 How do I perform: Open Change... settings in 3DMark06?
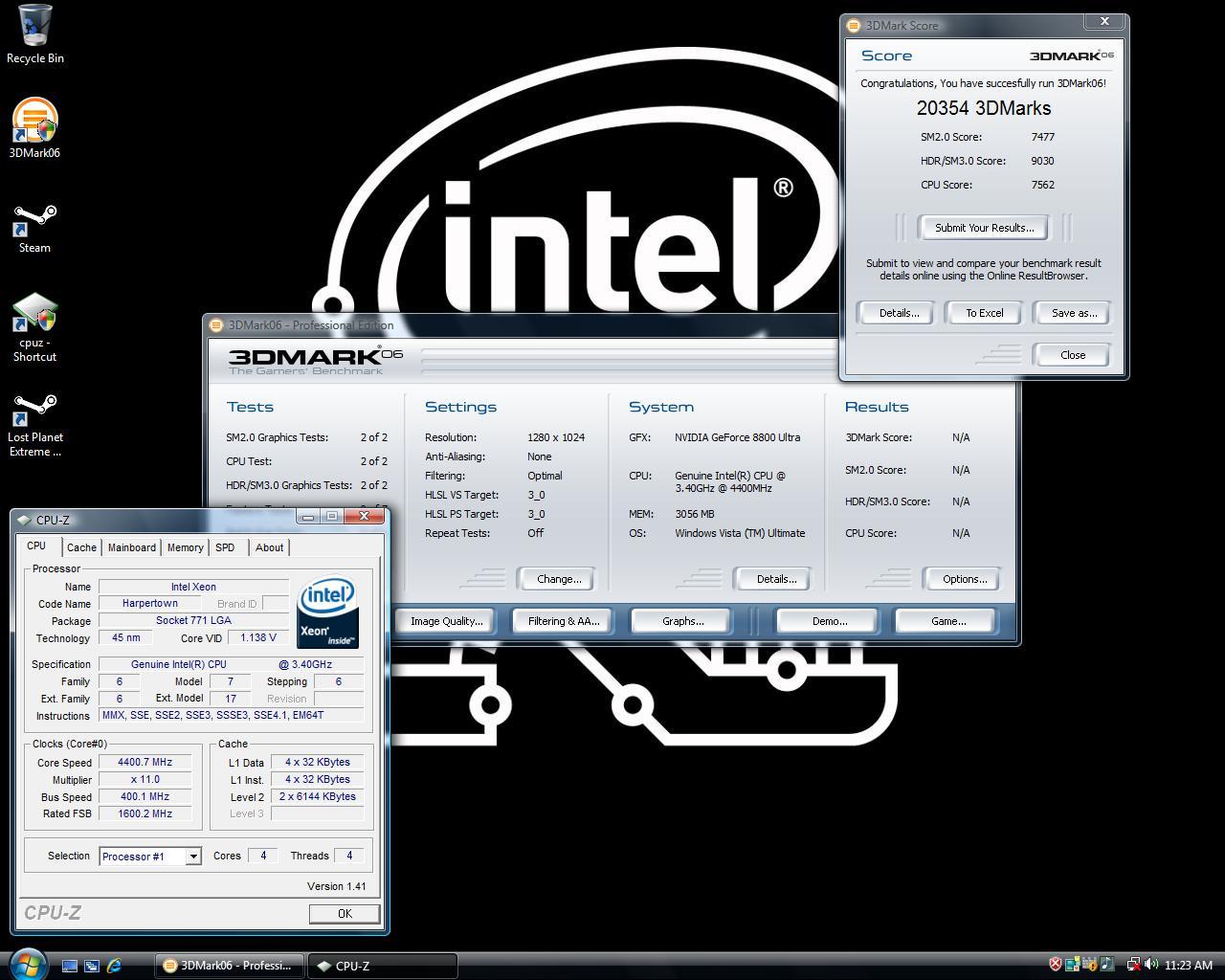pos(559,579)
